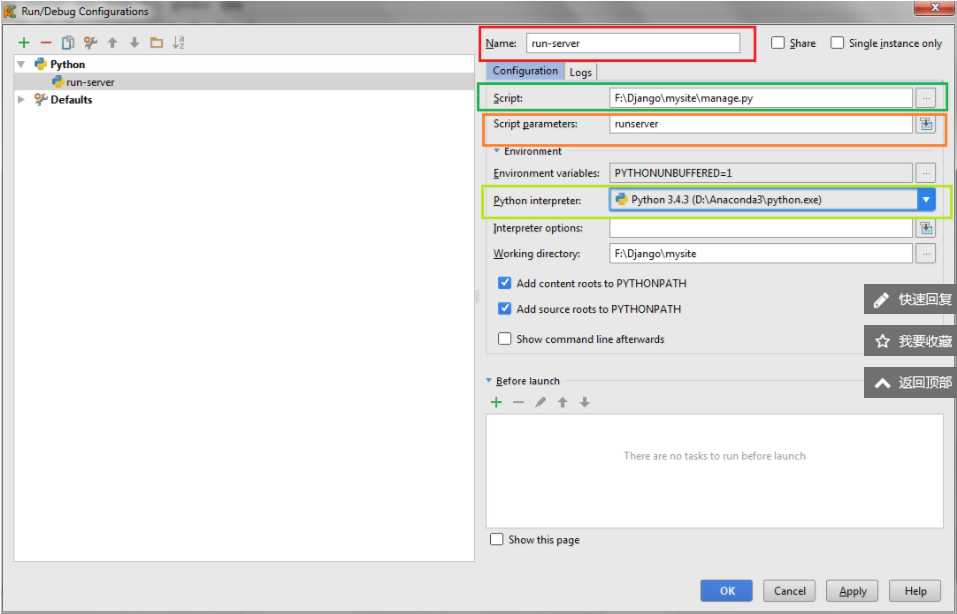Click the Script parameters input field

tap(761, 124)
